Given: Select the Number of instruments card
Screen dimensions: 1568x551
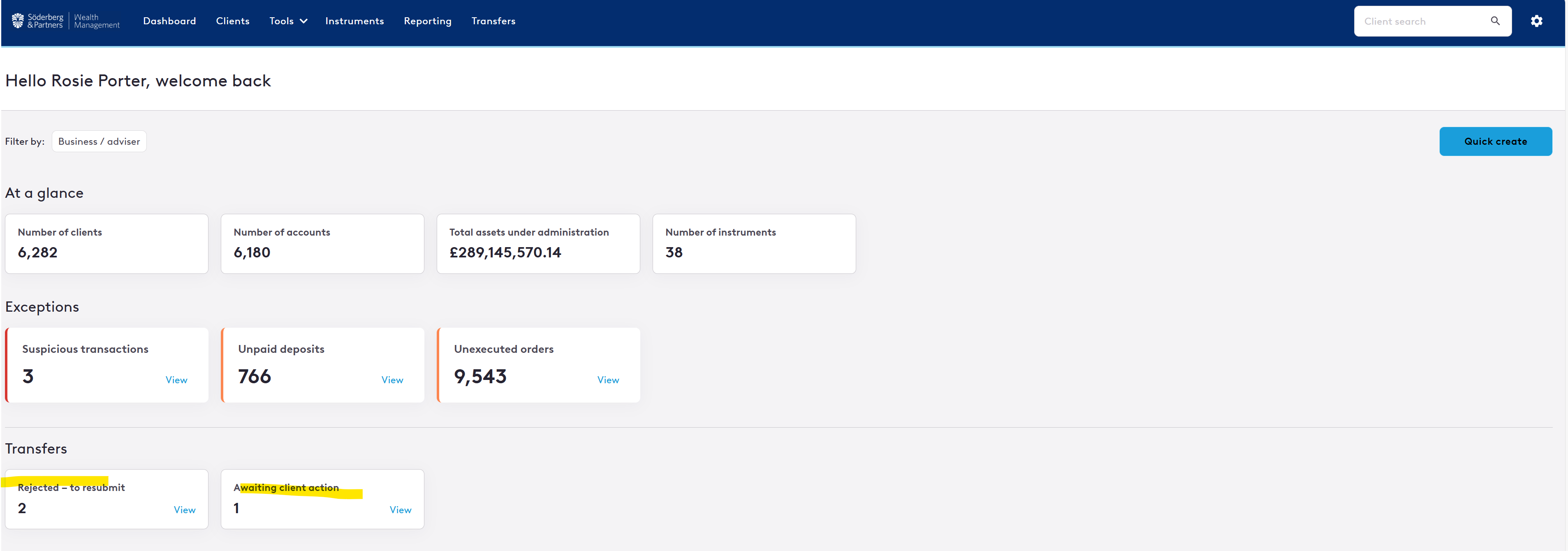Looking at the screenshot, I should click(753, 243).
